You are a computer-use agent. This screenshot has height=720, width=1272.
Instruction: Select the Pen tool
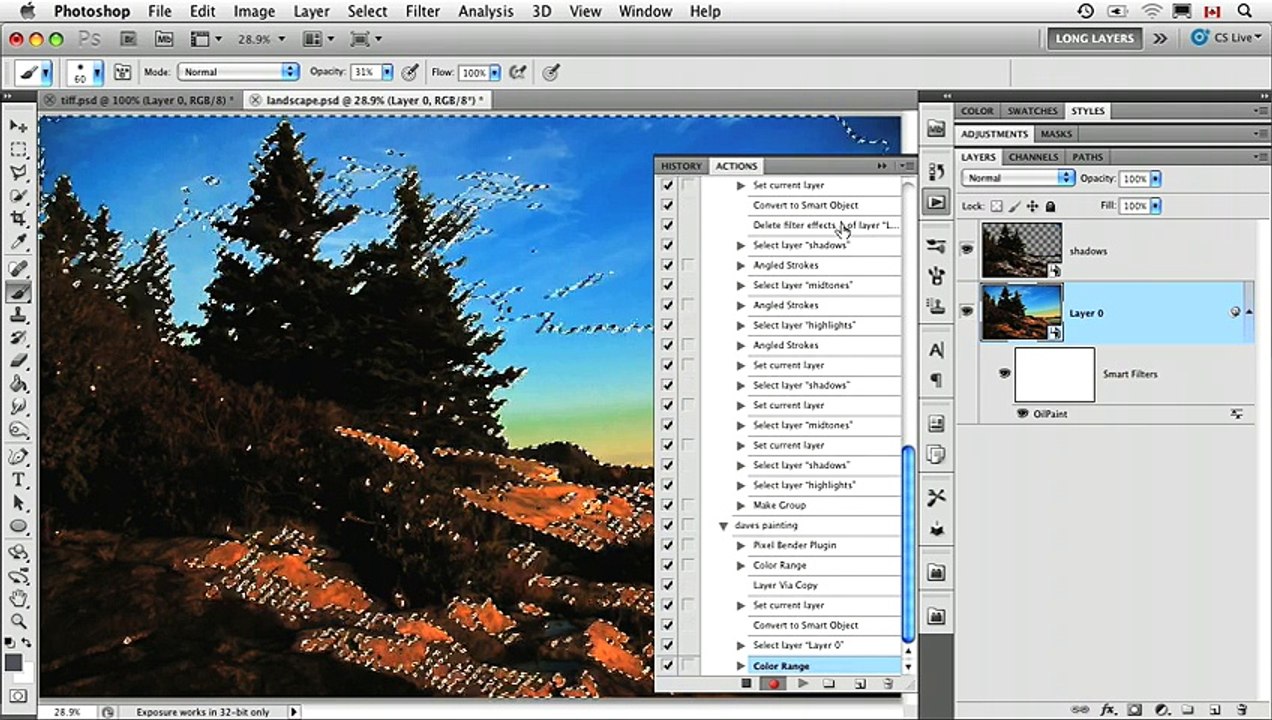point(18,457)
